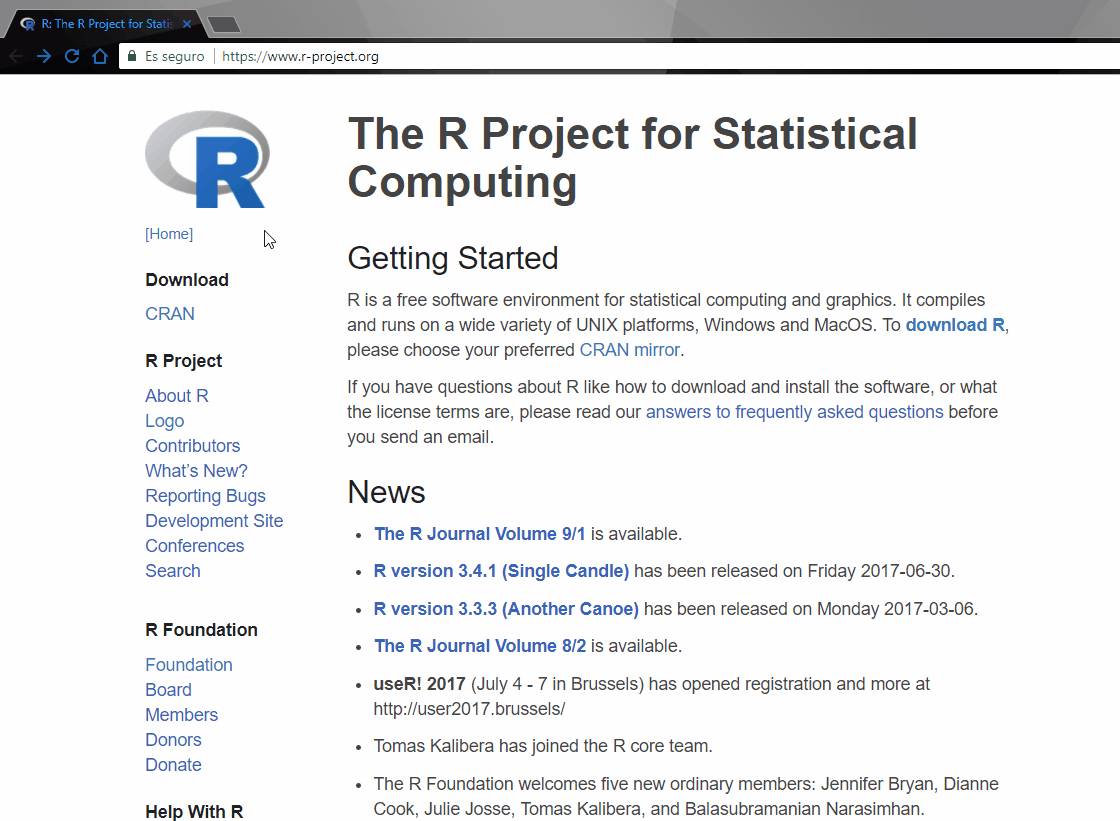The width and height of the screenshot is (1120, 821).
Task: Click the 'News' heading
Action: point(386,492)
